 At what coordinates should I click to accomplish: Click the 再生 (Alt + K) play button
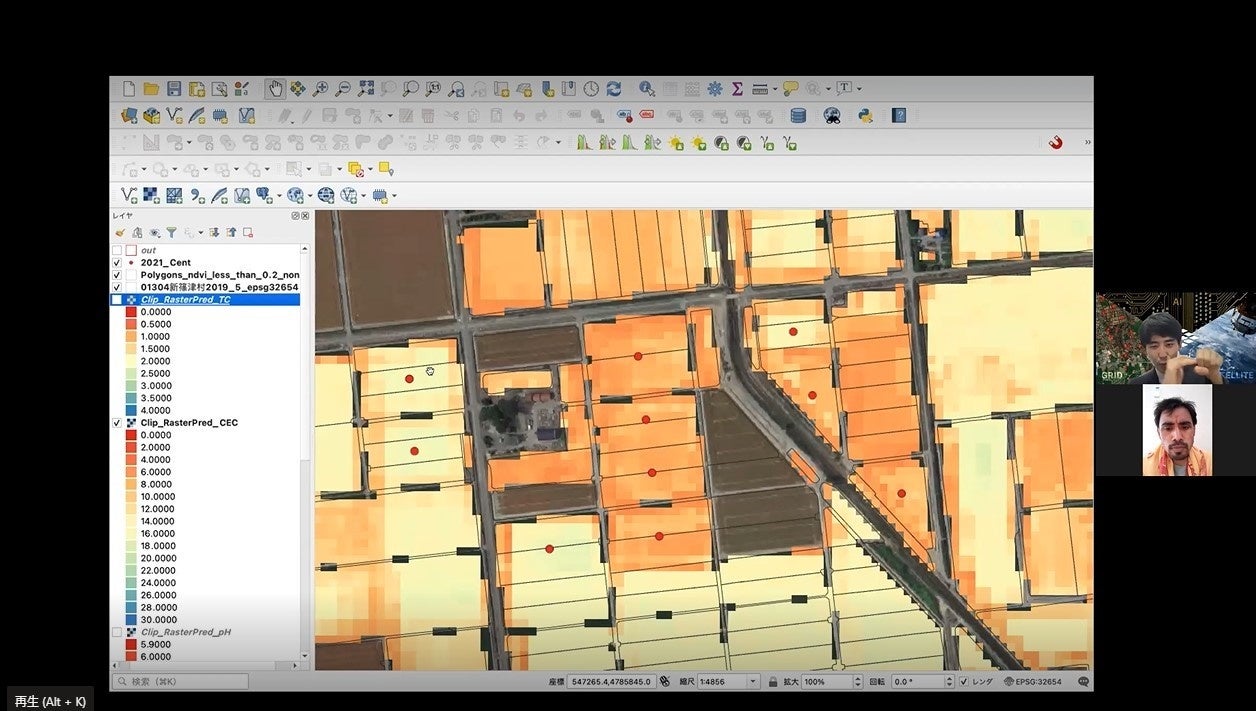[50, 701]
